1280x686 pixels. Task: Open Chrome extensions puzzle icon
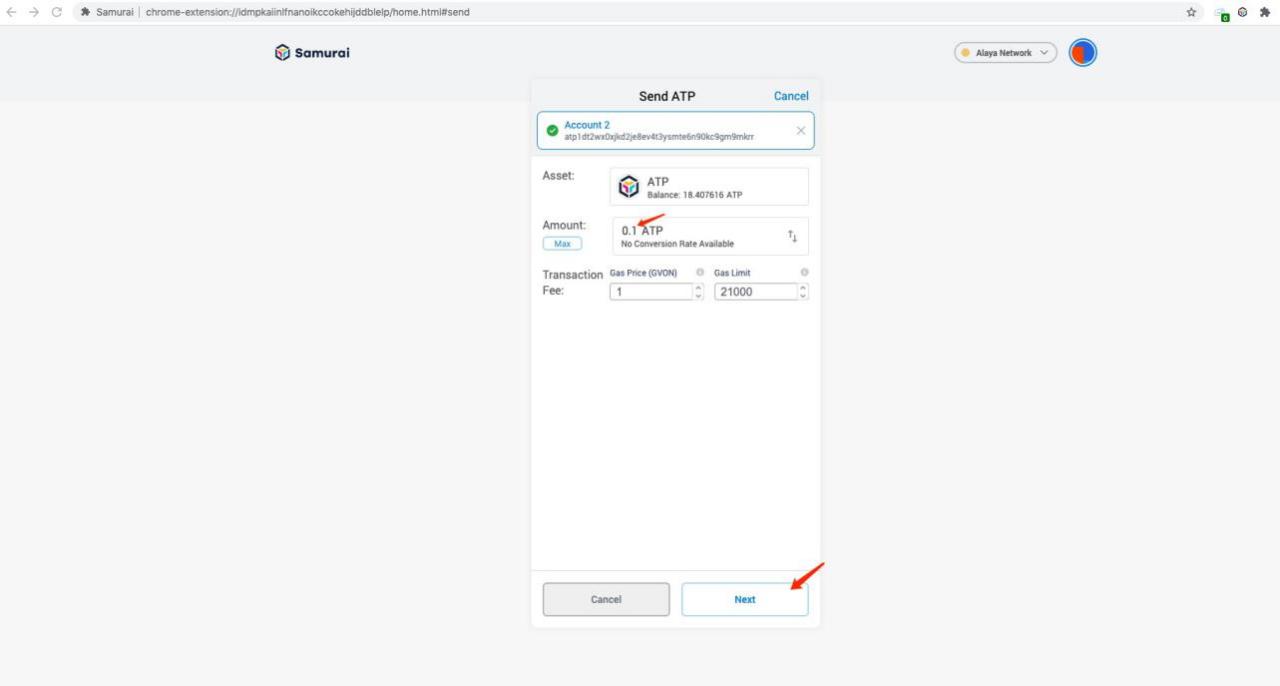1264,12
